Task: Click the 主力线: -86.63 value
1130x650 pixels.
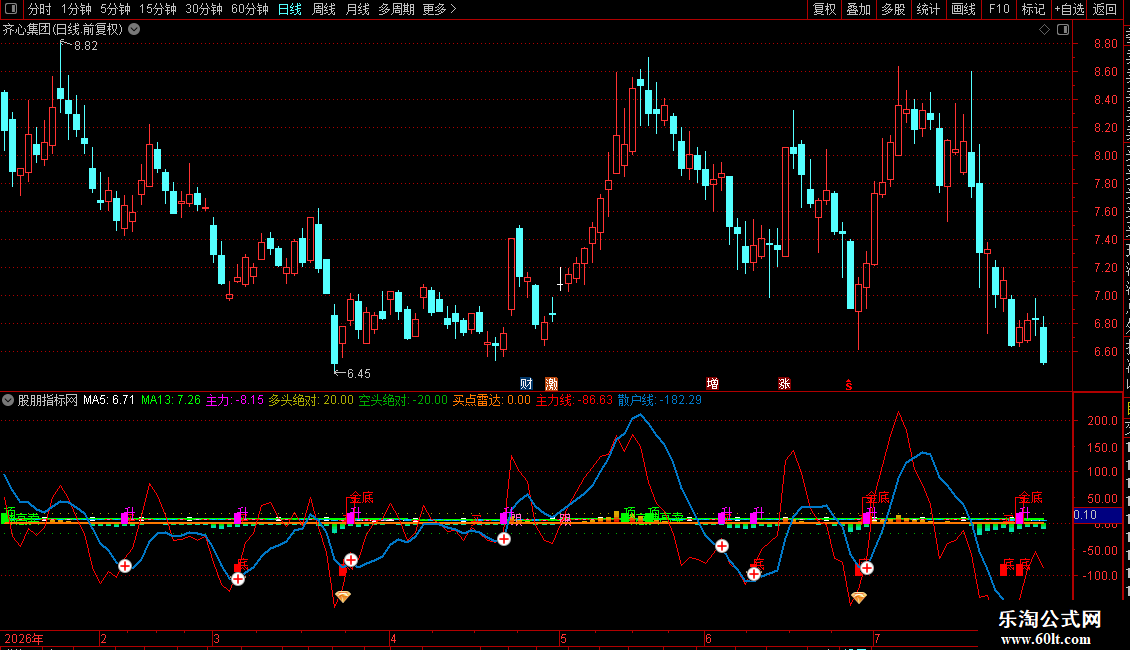Action: pos(574,400)
